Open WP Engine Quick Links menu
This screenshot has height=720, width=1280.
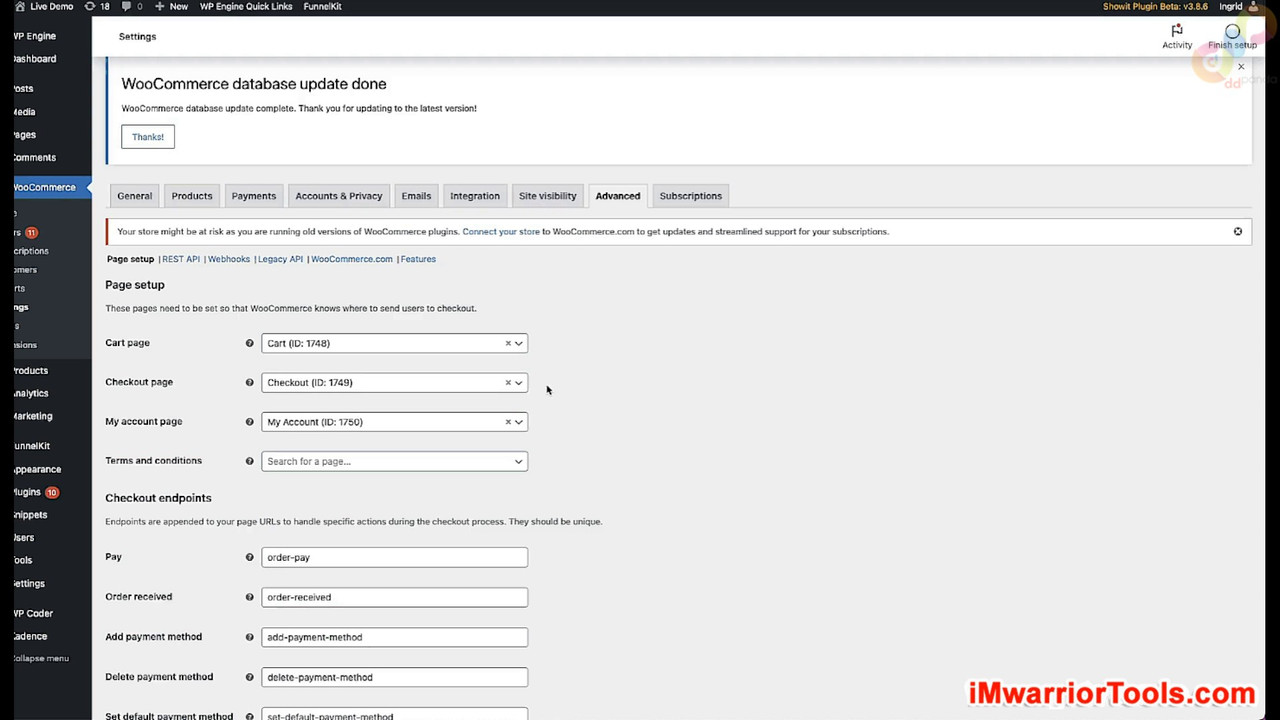pyautogui.click(x=246, y=6)
